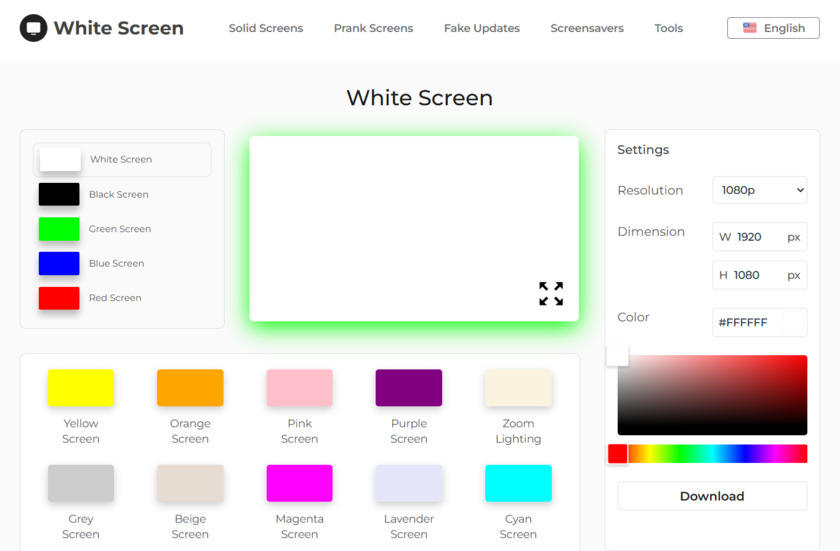Click the rainbow hue slider bar
The width and height of the screenshot is (840, 551).
(712, 454)
